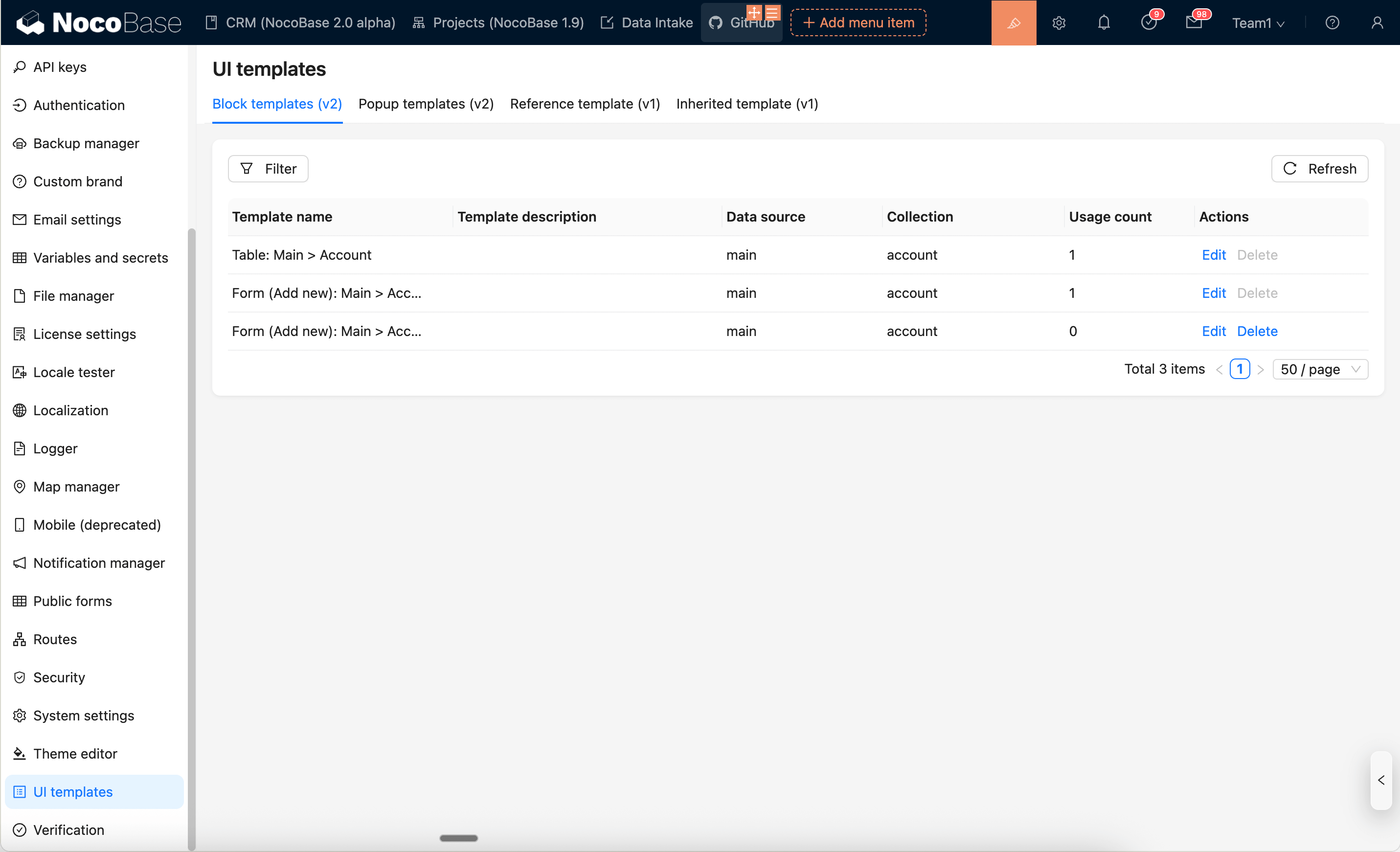Open the settings gear icon in header

click(1058, 22)
